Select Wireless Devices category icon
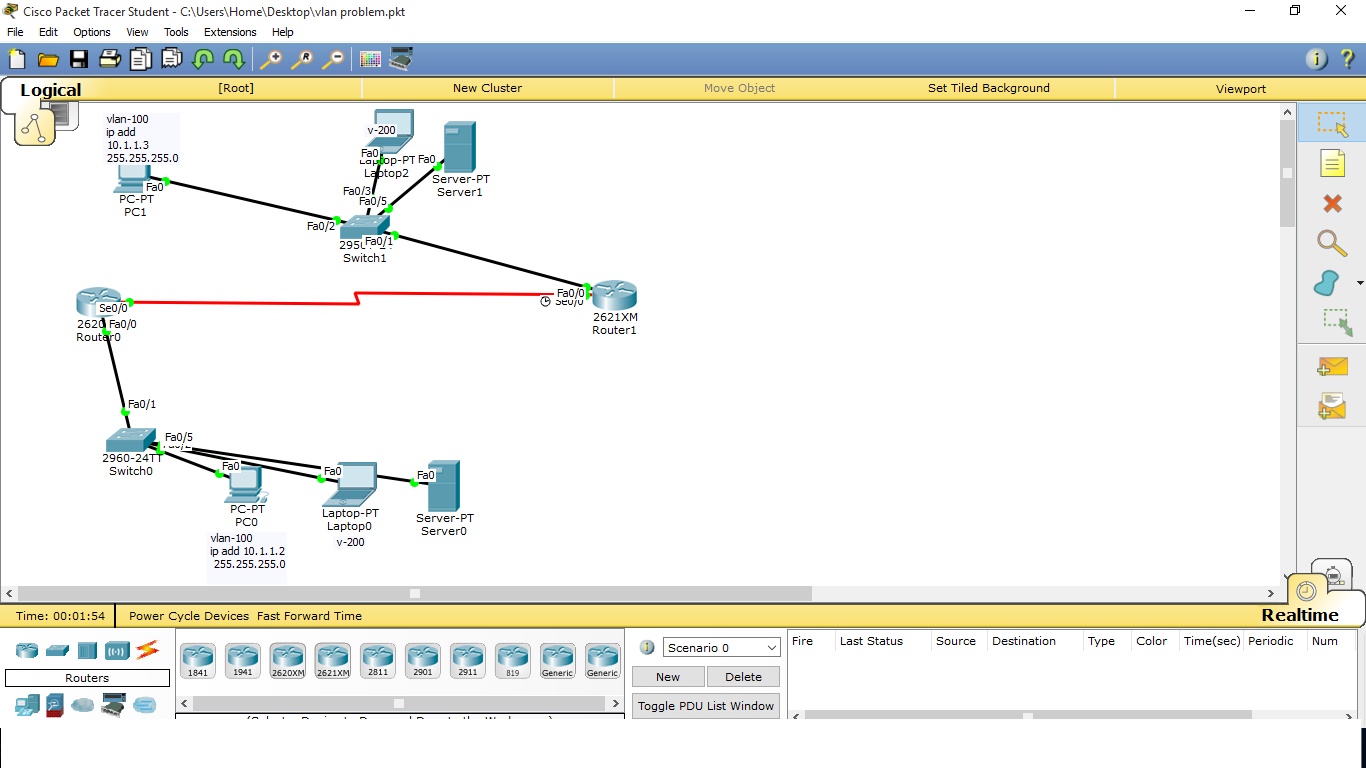Image resolution: width=1366 pixels, height=768 pixels. pyautogui.click(x=117, y=651)
